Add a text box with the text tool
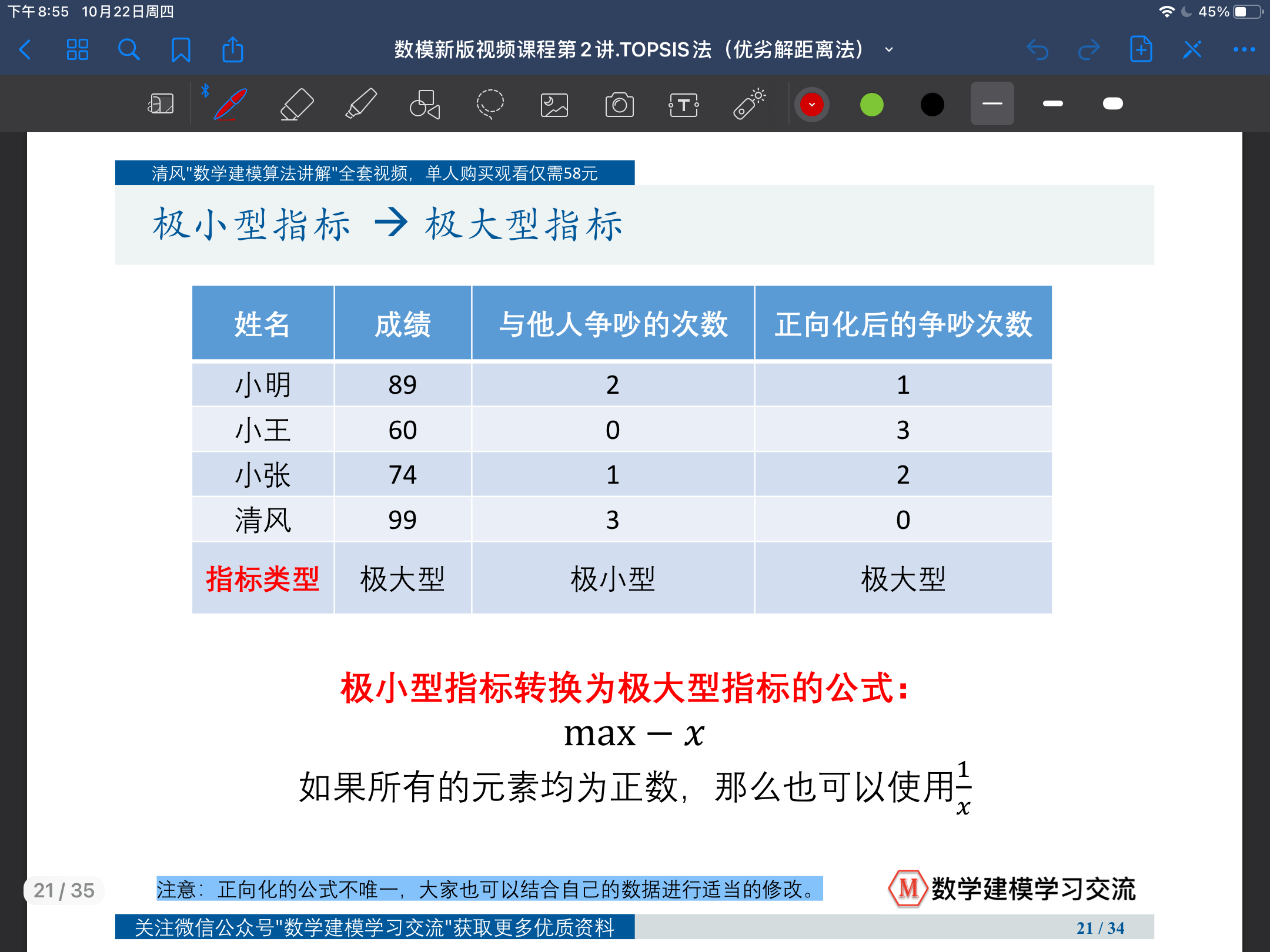The height and width of the screenshot is (952, 1270). [684, 103]
